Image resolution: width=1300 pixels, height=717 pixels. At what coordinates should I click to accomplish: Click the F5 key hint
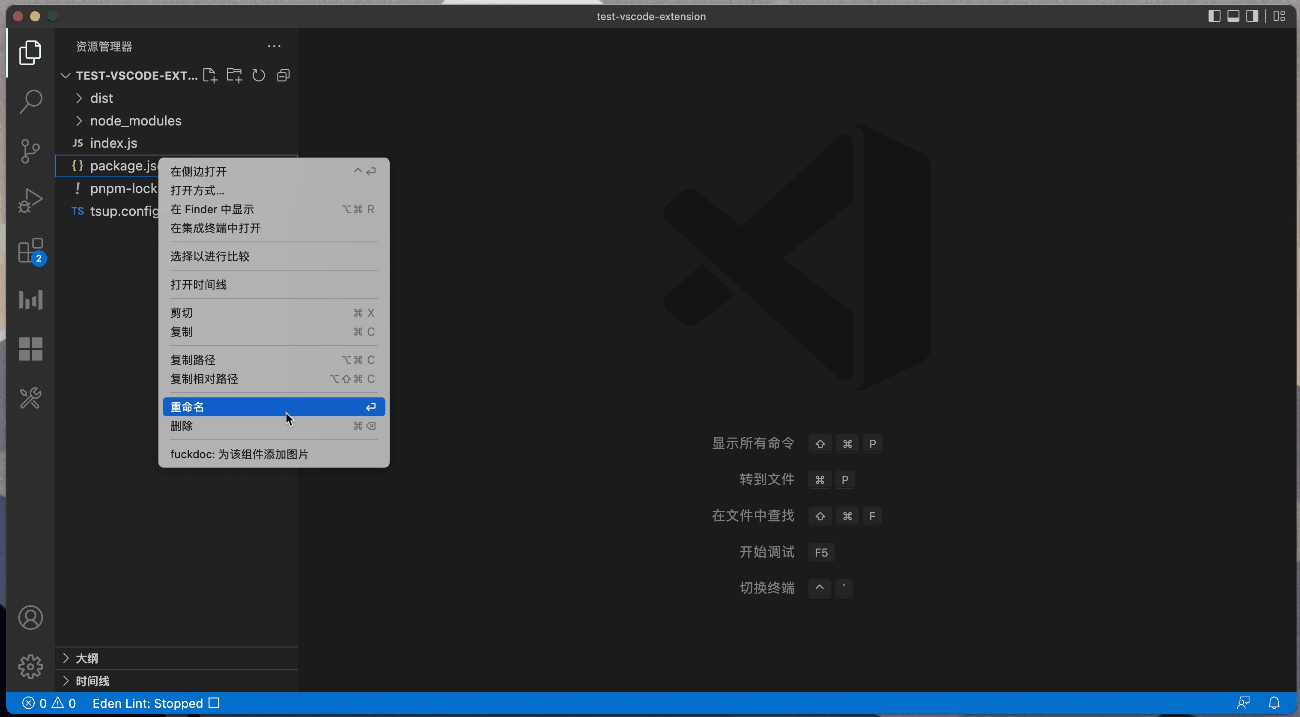pyautogui.click(x=821, y=552)
